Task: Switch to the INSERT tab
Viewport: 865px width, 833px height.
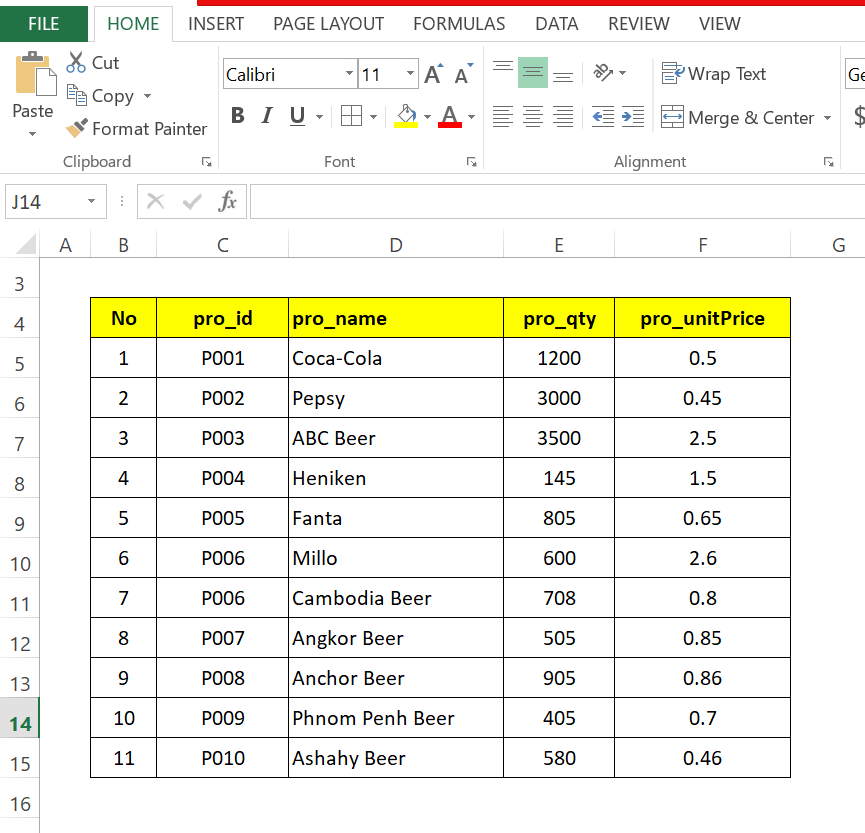Action: click(216, 24)
